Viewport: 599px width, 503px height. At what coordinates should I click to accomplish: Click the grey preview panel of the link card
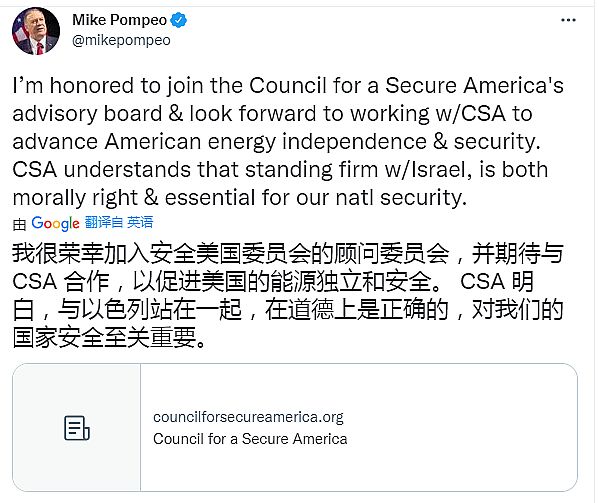[x=76, y=427]
